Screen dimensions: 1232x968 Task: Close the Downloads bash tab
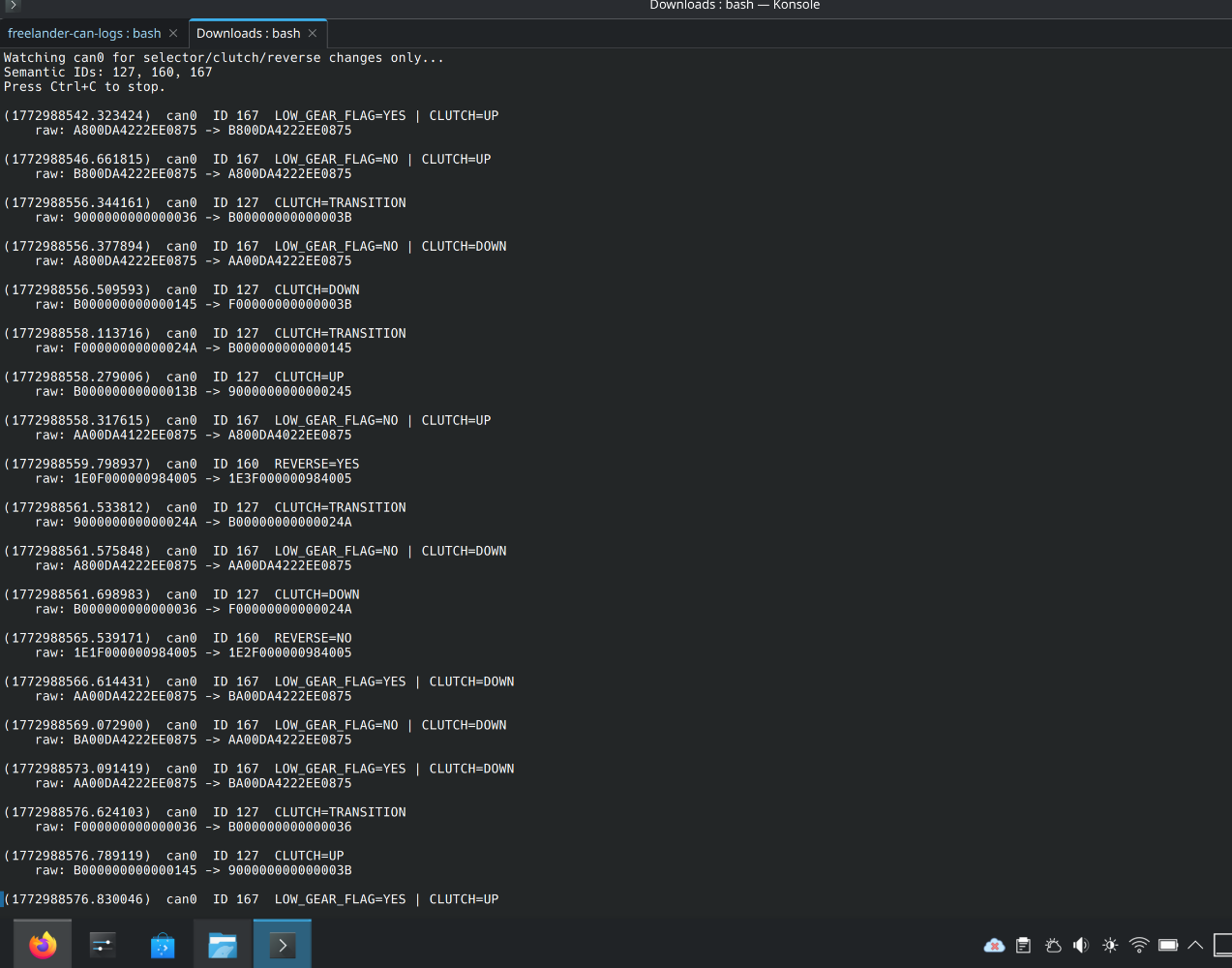pyautogui.click(x=313, y=34)
